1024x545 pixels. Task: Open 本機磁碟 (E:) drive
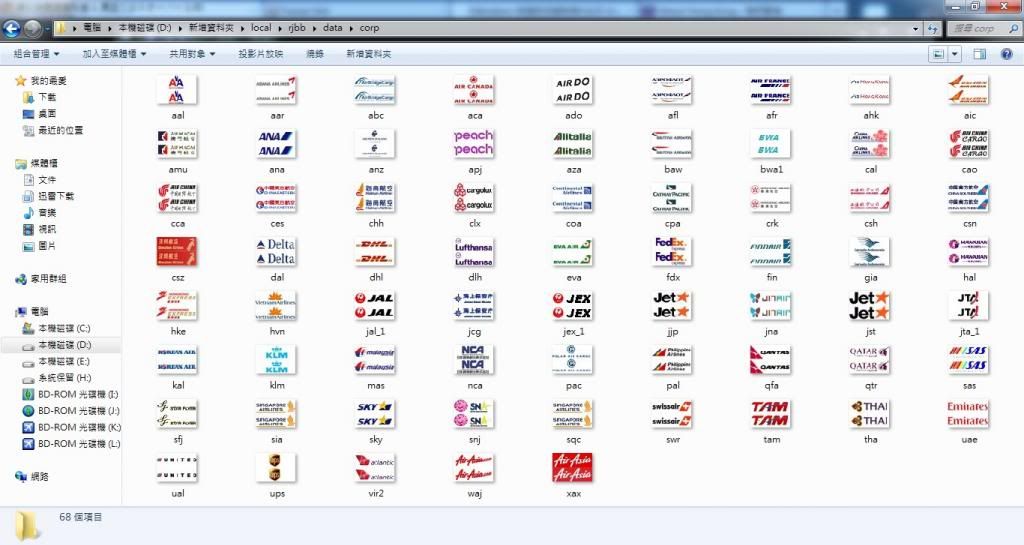57,361
